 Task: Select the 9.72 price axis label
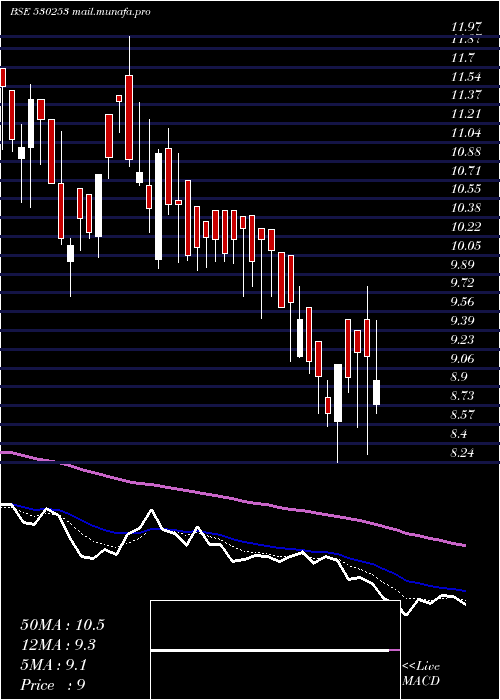463,283
